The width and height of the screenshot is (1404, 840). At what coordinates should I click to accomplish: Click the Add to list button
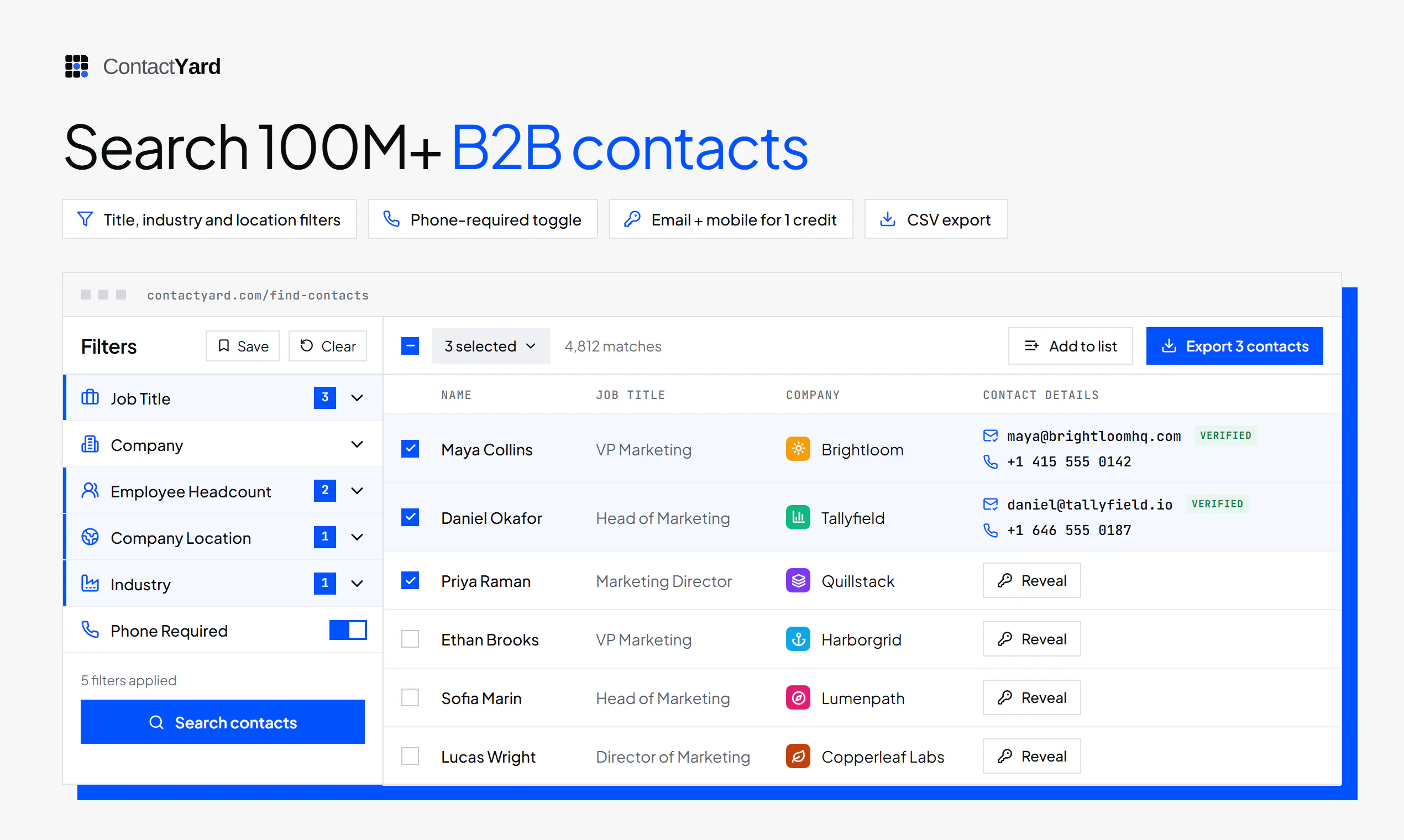pos(1070,346)
